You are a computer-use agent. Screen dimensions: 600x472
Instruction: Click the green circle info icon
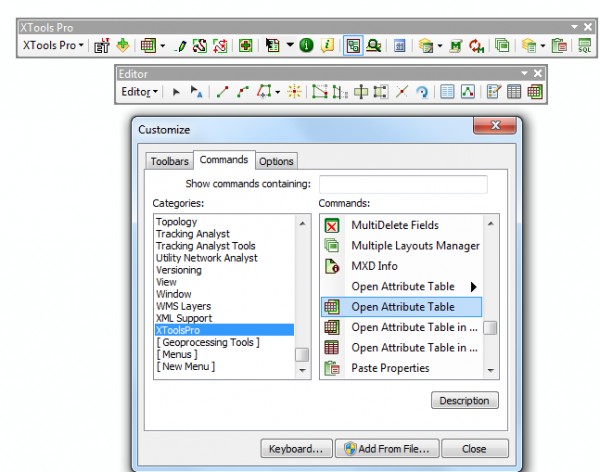pyautogui.click(x=307, y=46)
